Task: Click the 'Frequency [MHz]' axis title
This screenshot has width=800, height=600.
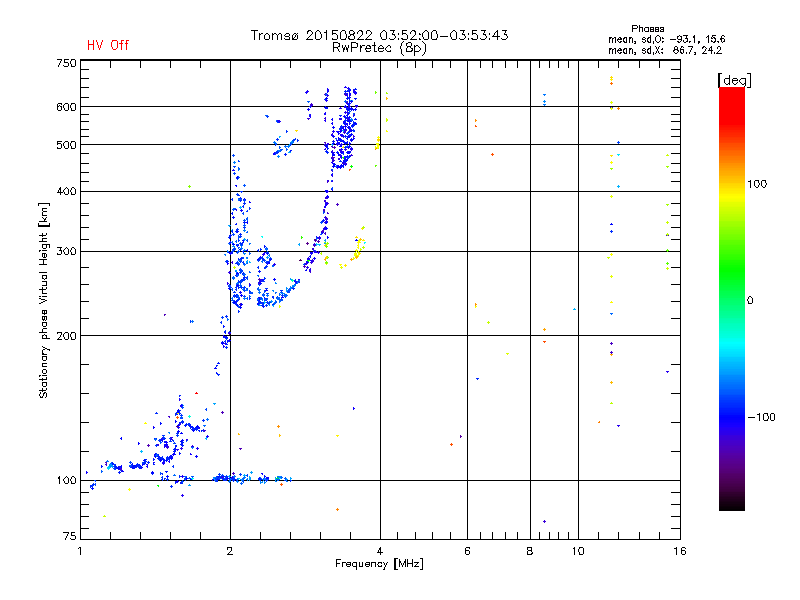Action: click(x=379, y=564)
